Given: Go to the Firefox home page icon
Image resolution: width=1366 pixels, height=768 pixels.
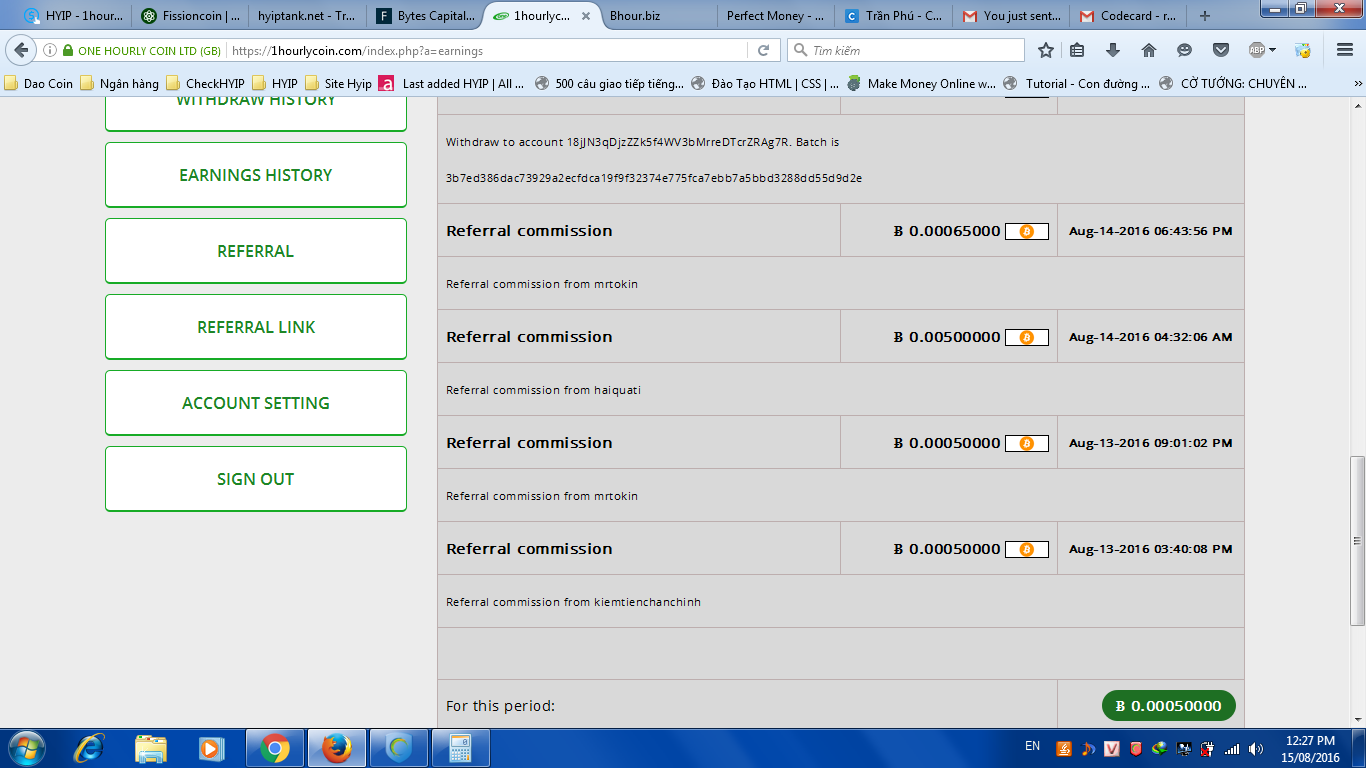Looking at the screenshot, I should 1149,50.
